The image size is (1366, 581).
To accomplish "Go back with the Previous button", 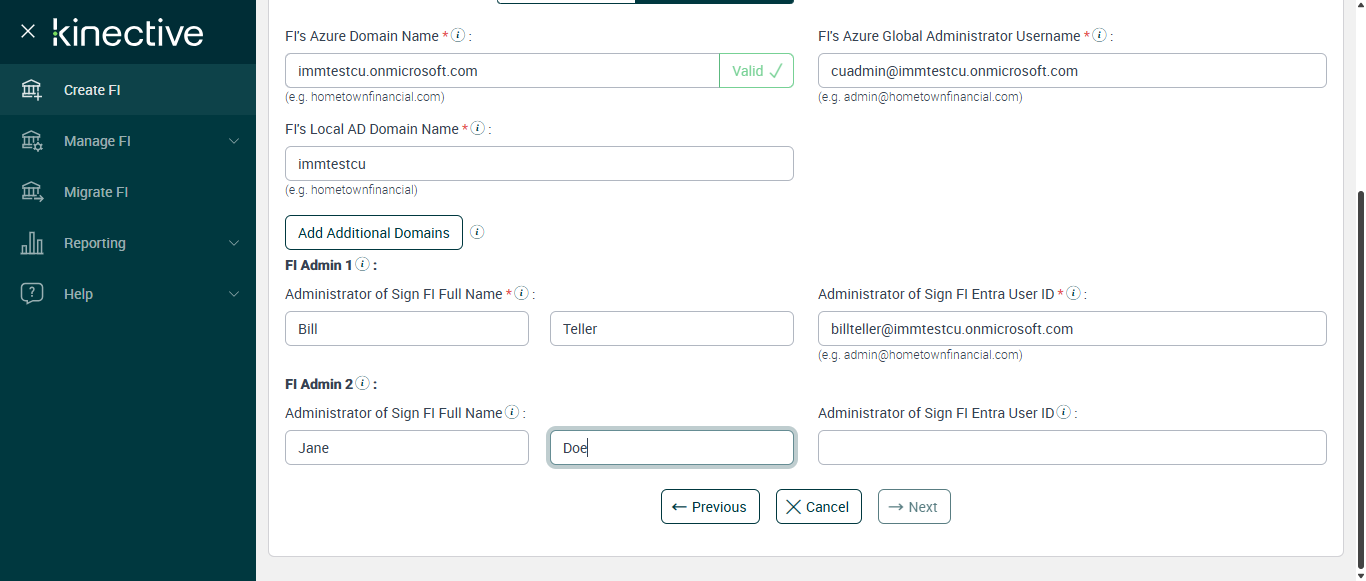I will (x=710, y=507).
